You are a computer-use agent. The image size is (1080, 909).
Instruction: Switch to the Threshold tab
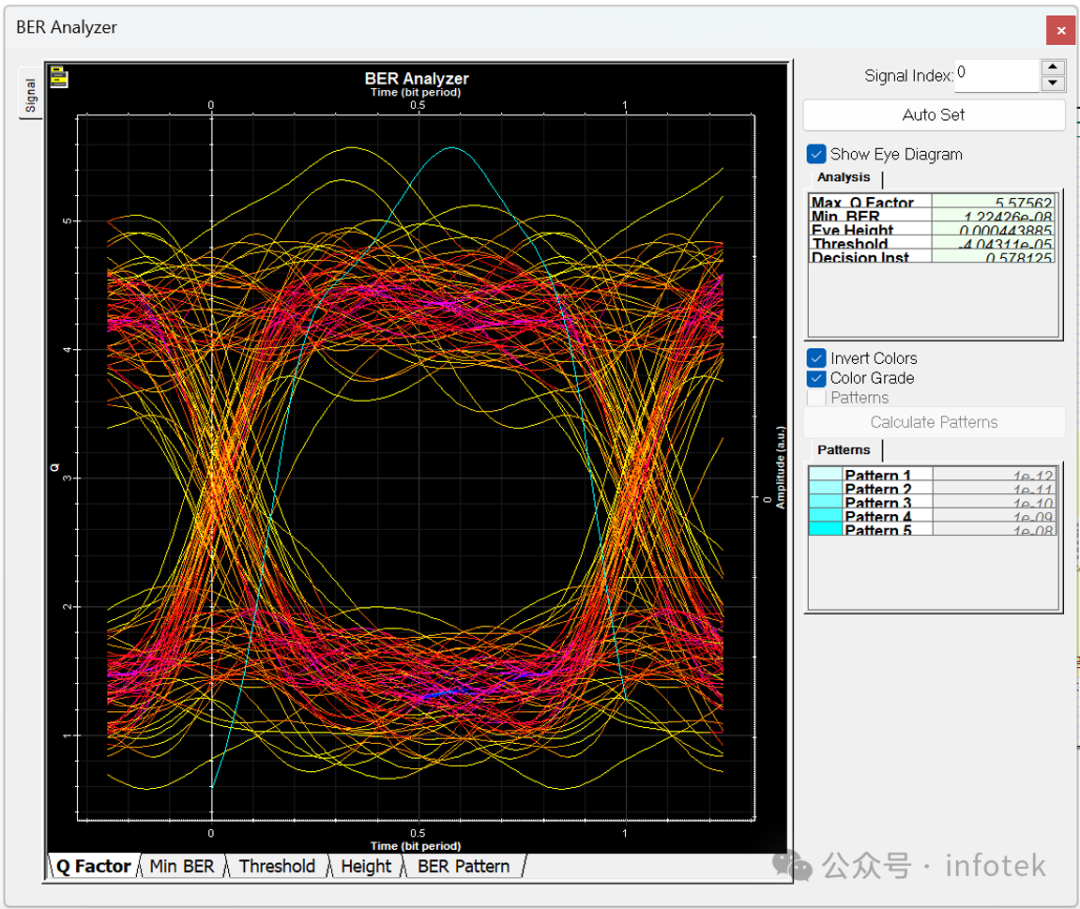point(277,866)
